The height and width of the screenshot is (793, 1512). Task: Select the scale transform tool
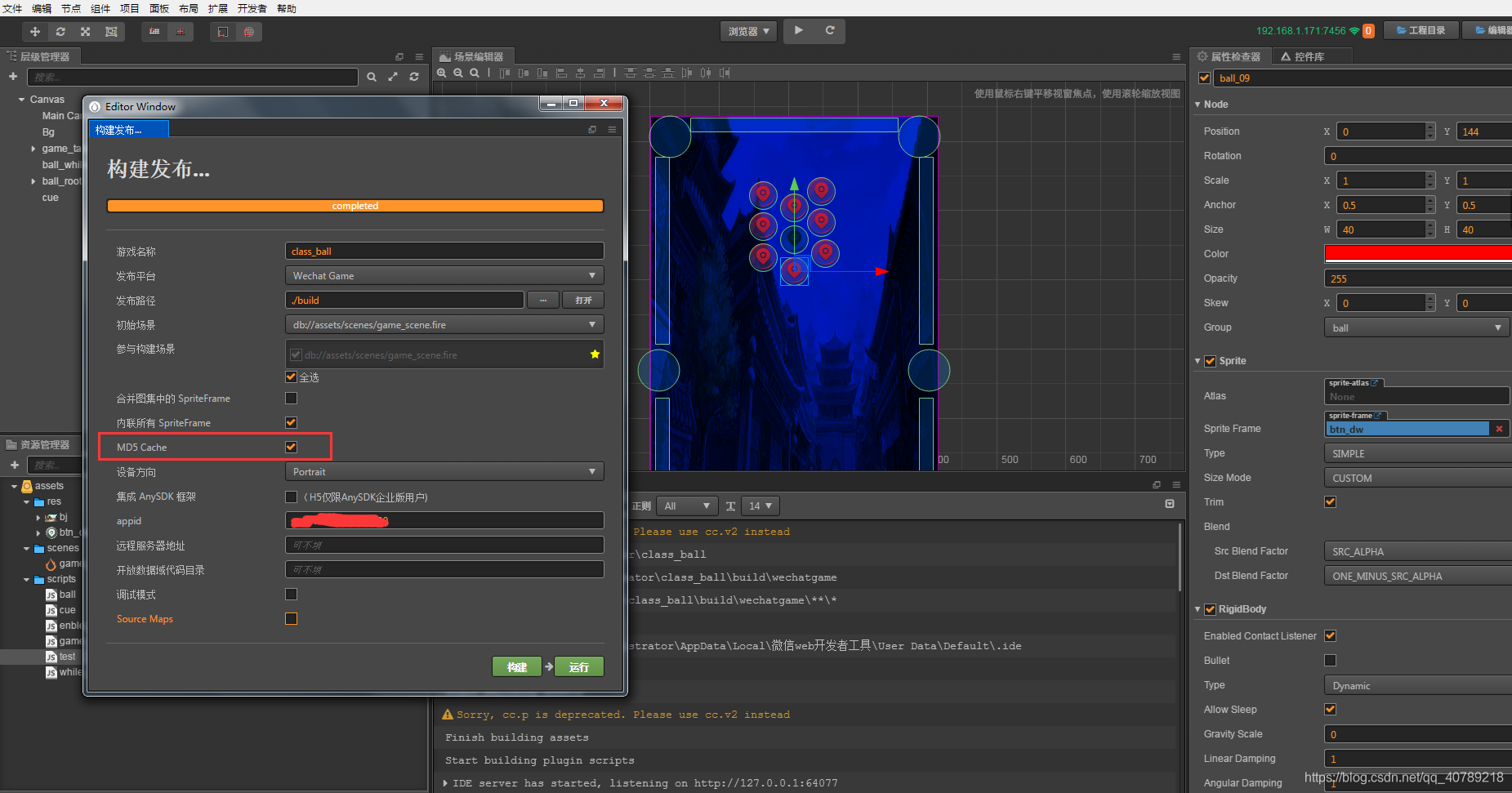(x=86, y=32)
